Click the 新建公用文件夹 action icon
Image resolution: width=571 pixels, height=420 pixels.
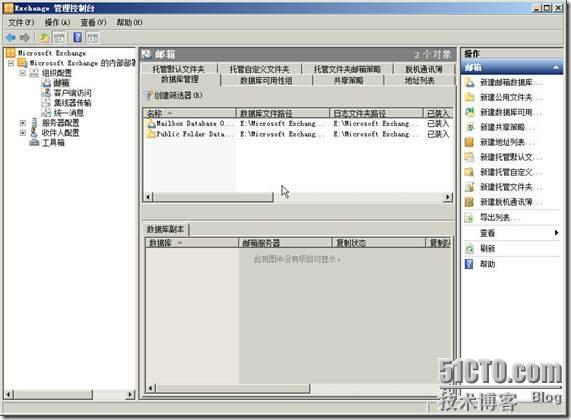(x=470, y=97)
